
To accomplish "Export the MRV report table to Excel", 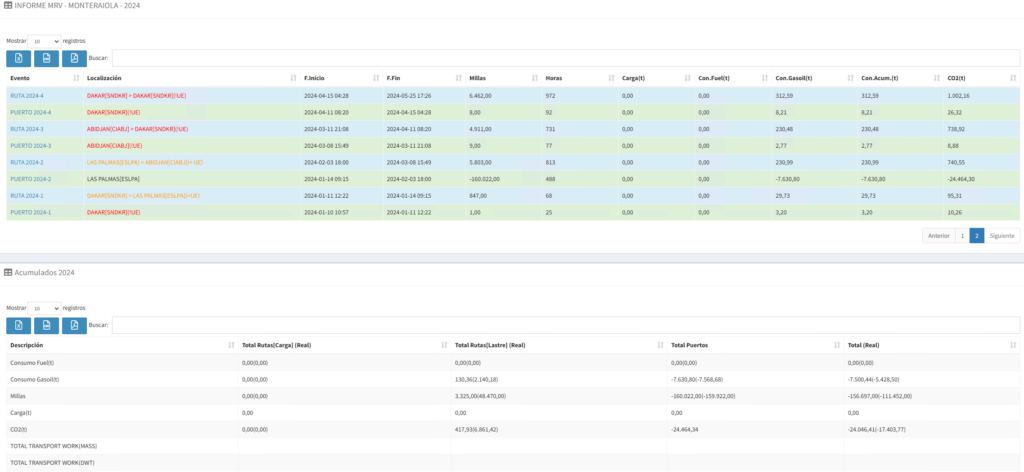I will 19,58.
